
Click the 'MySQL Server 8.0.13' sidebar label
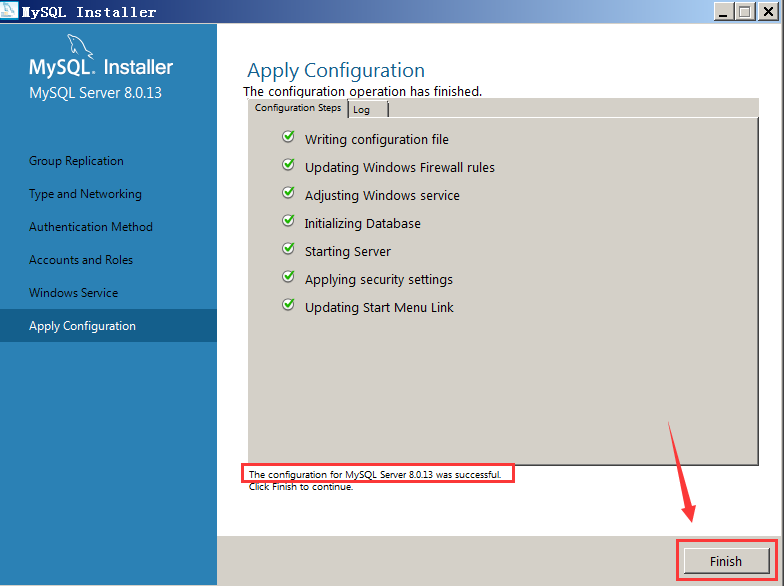coord(96,93)
